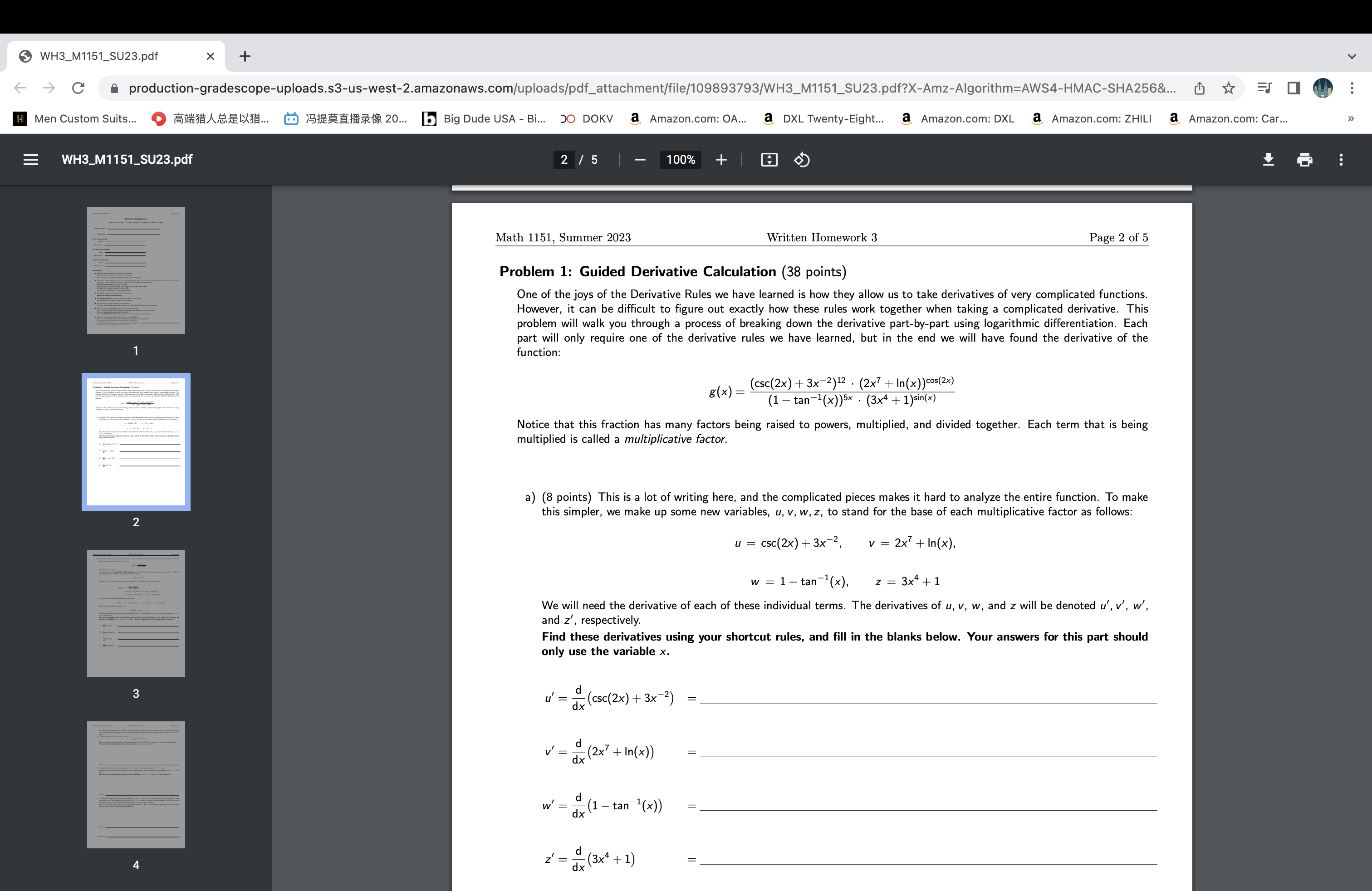This screenshot has height=891, width=1372.
Task: Adjust the zoom percentage field
Action: pos(680,160)
